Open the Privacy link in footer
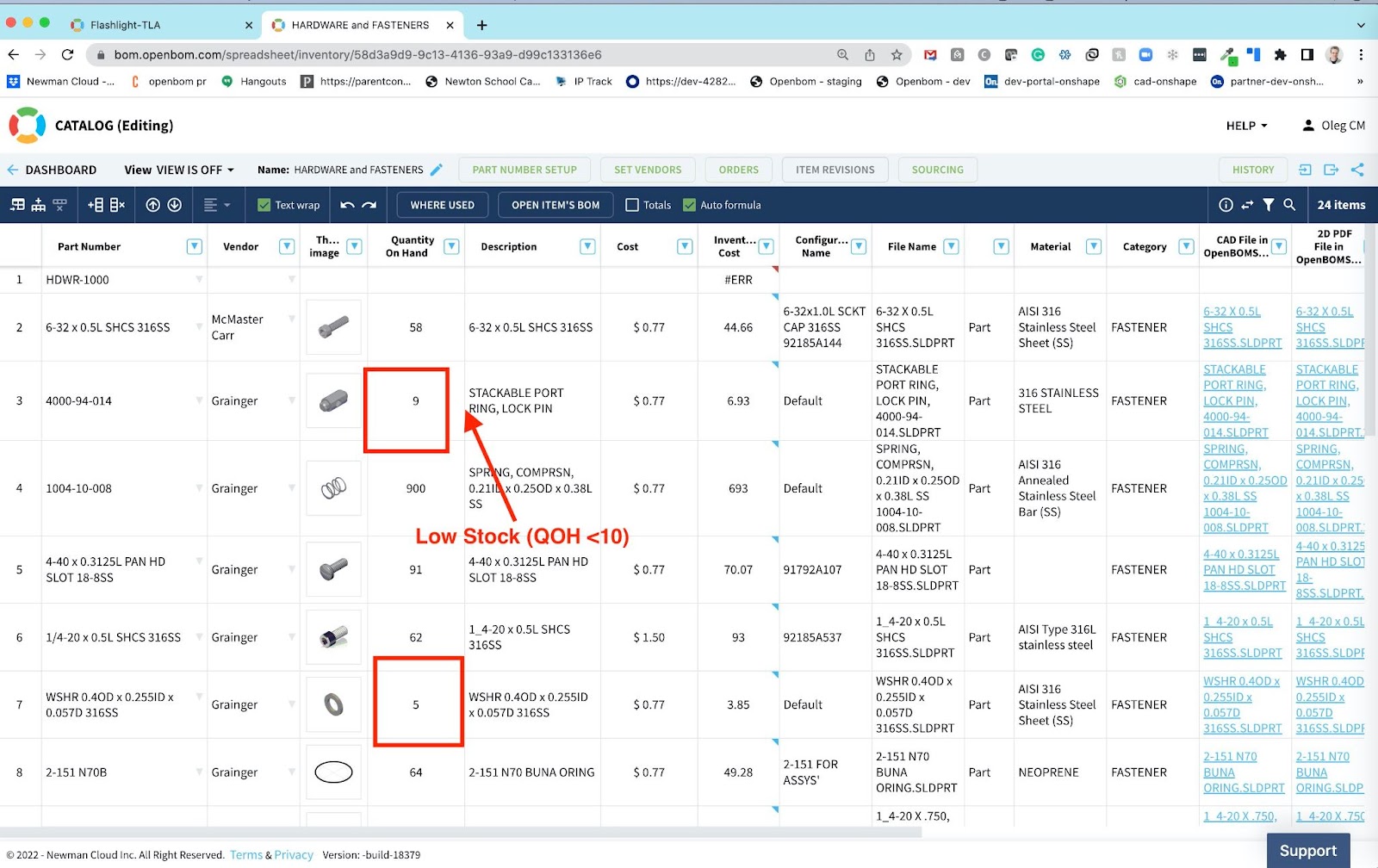 (294, 855)
